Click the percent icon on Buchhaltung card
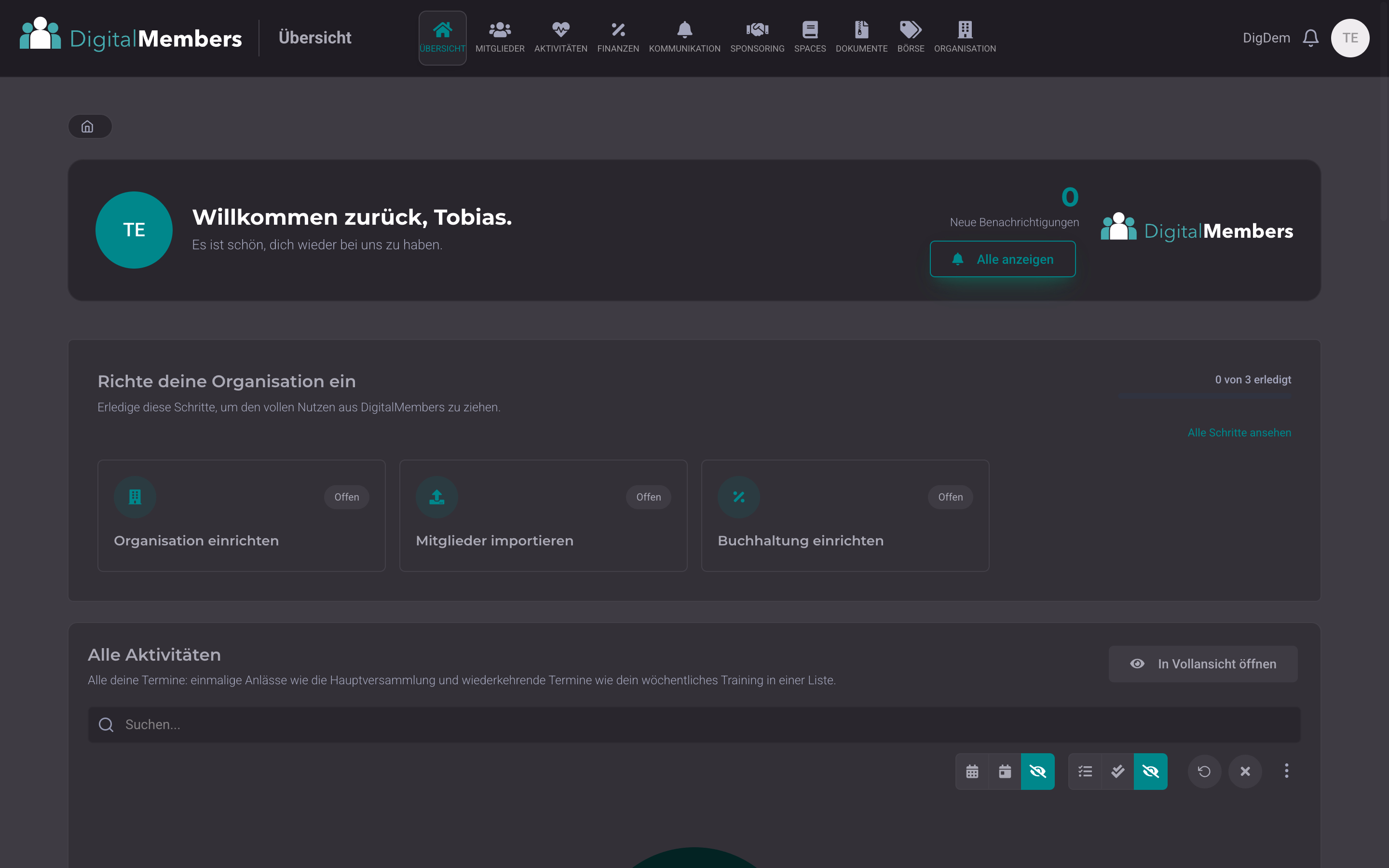1389x868 pixels. (739, 497)
